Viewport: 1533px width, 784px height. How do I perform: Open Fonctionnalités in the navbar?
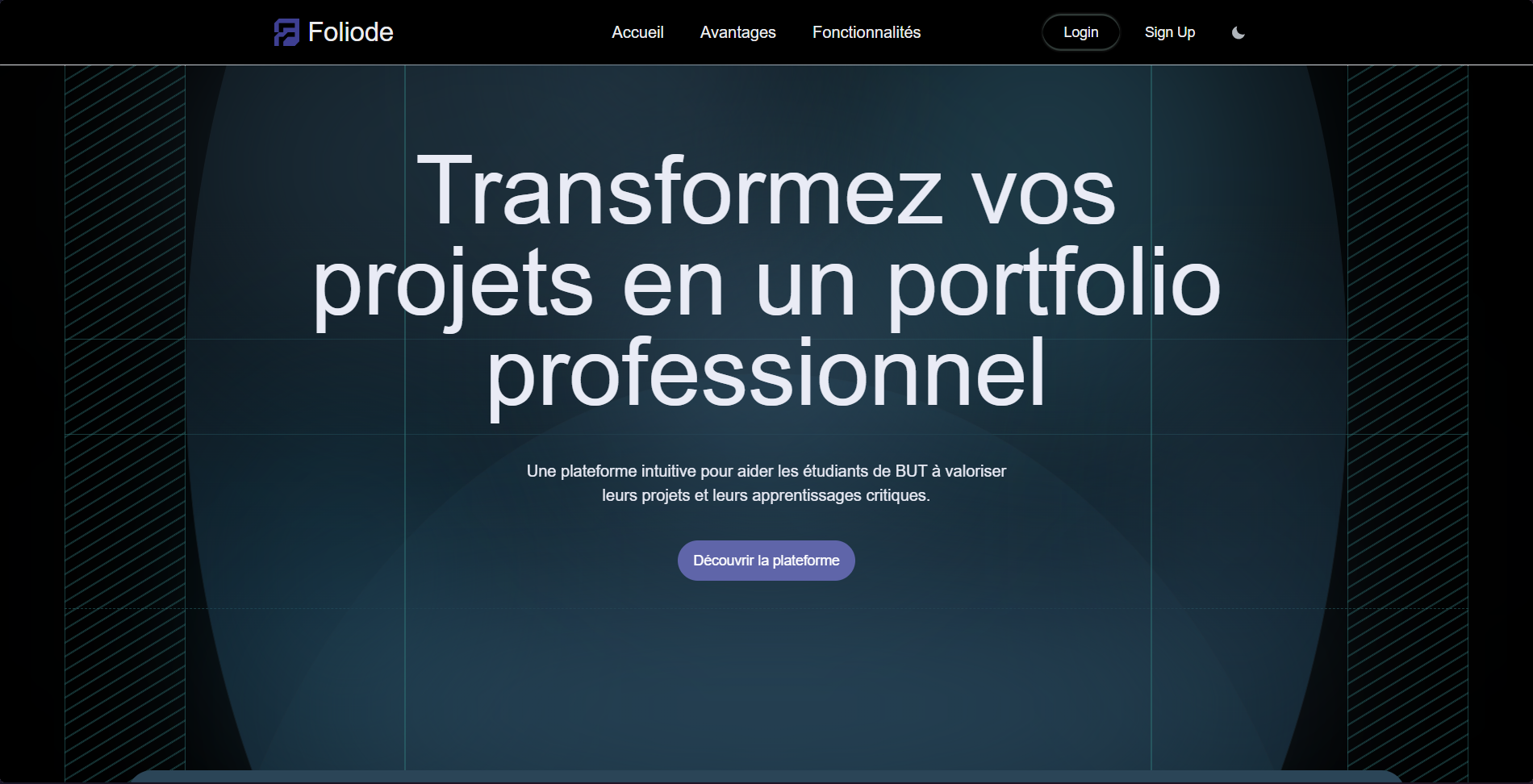[867, 32]
